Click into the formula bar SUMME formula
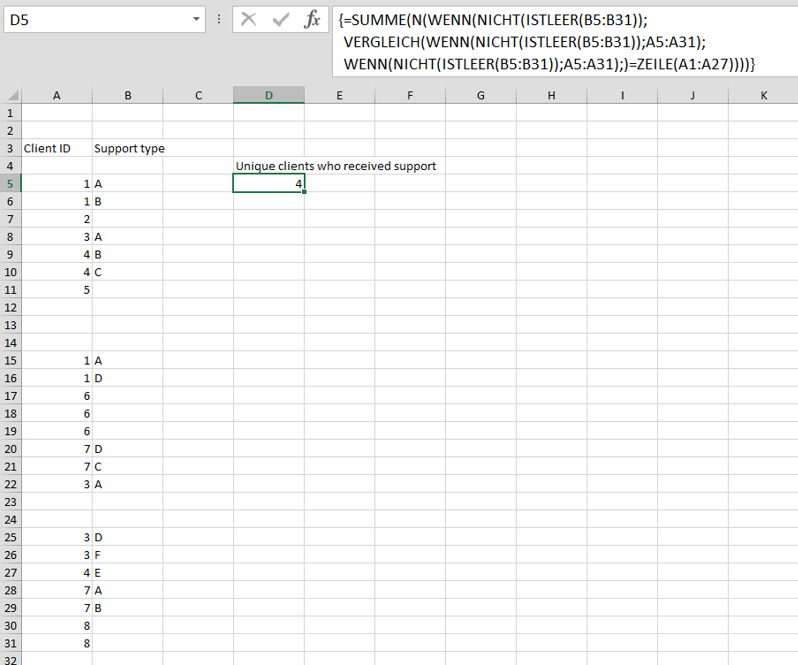The width and height of the screenshot is (798, 665). pyautogui.click(x=565, y=42)
